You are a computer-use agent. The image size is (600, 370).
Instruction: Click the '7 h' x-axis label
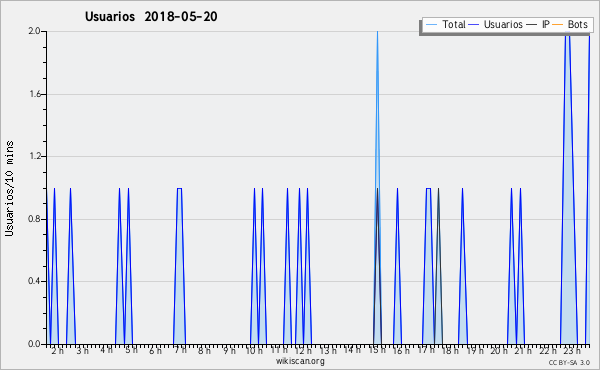coord(180,350)
